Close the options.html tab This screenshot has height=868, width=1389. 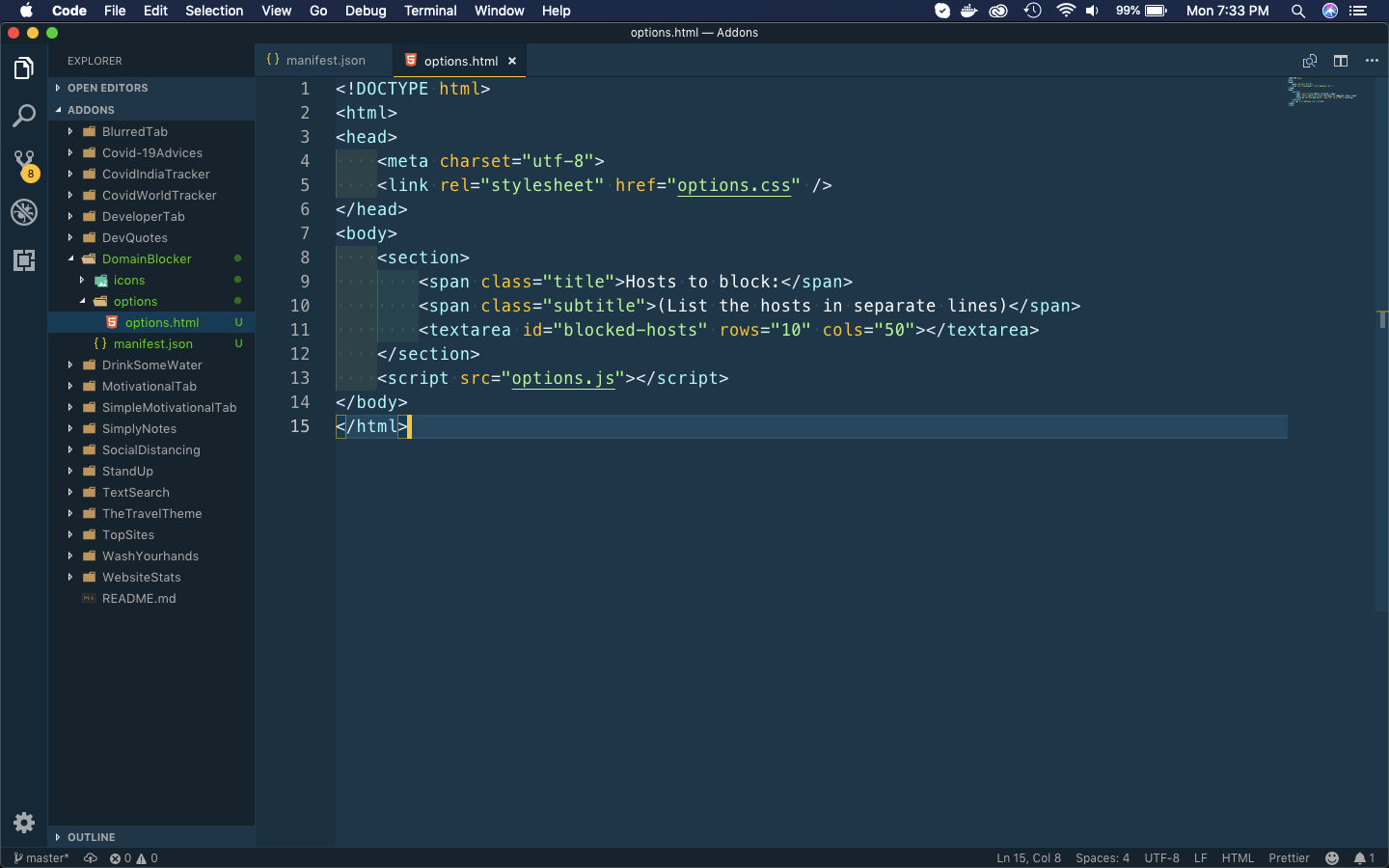pos(512,61)
